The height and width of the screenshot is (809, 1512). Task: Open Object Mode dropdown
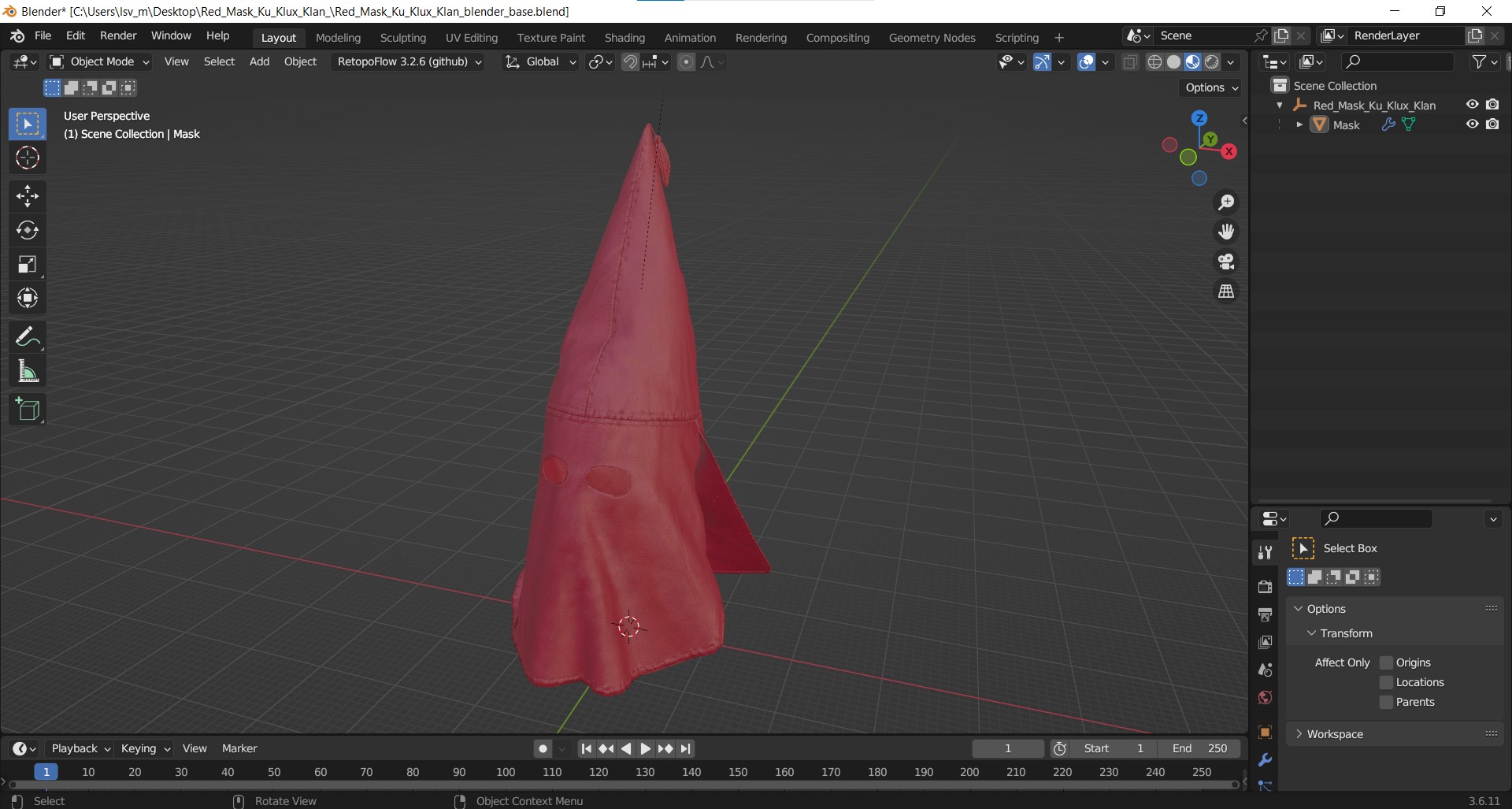pos(99,62)
